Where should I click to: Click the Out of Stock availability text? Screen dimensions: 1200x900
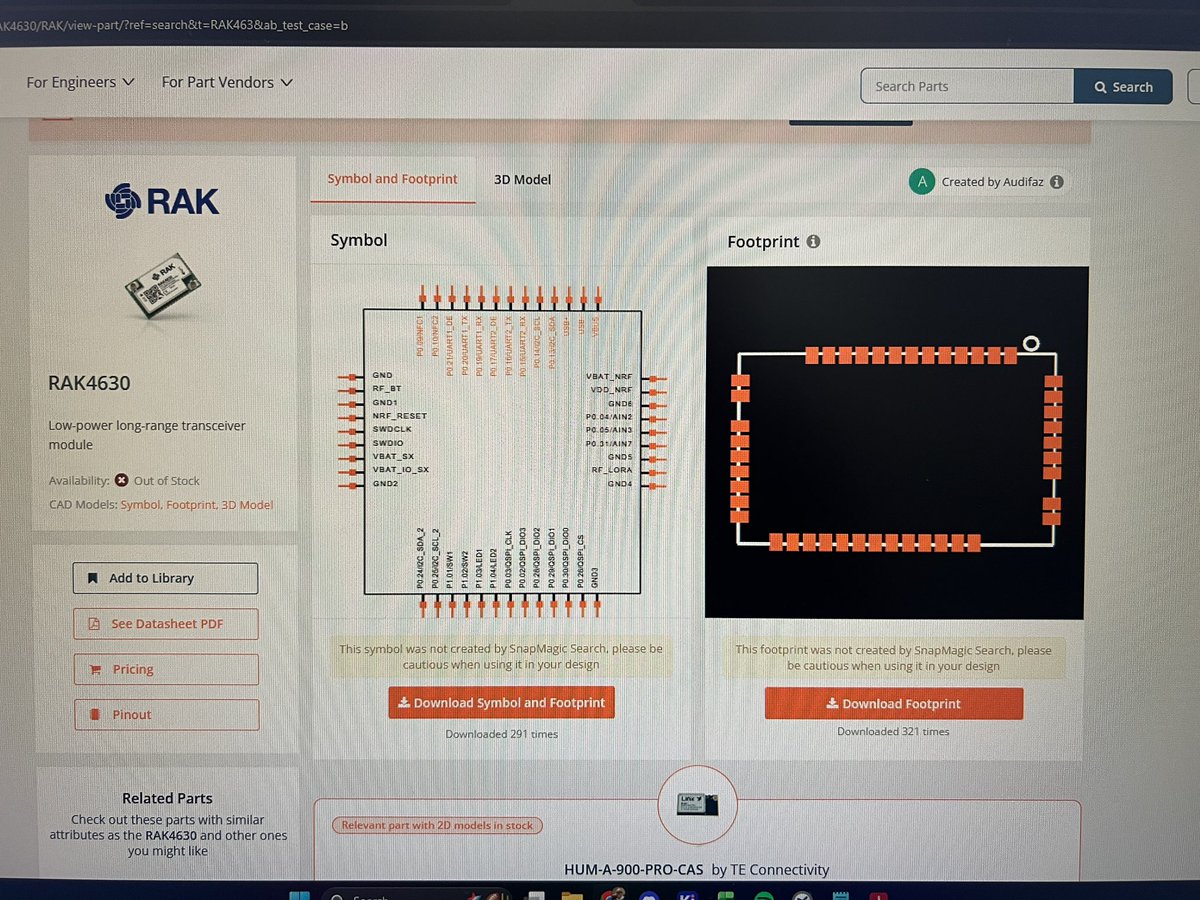[166, 481]
